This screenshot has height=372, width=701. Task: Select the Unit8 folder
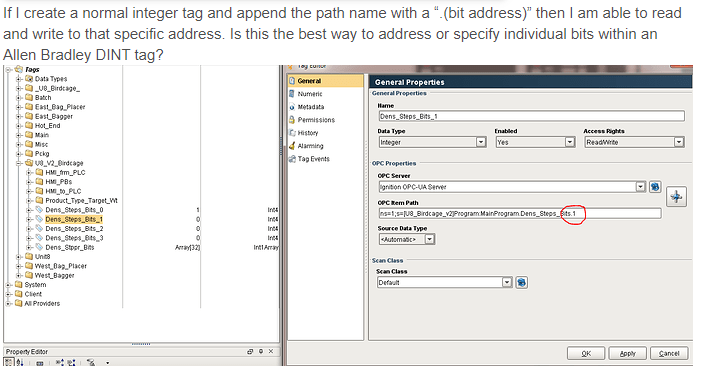[x=42, y=257]
